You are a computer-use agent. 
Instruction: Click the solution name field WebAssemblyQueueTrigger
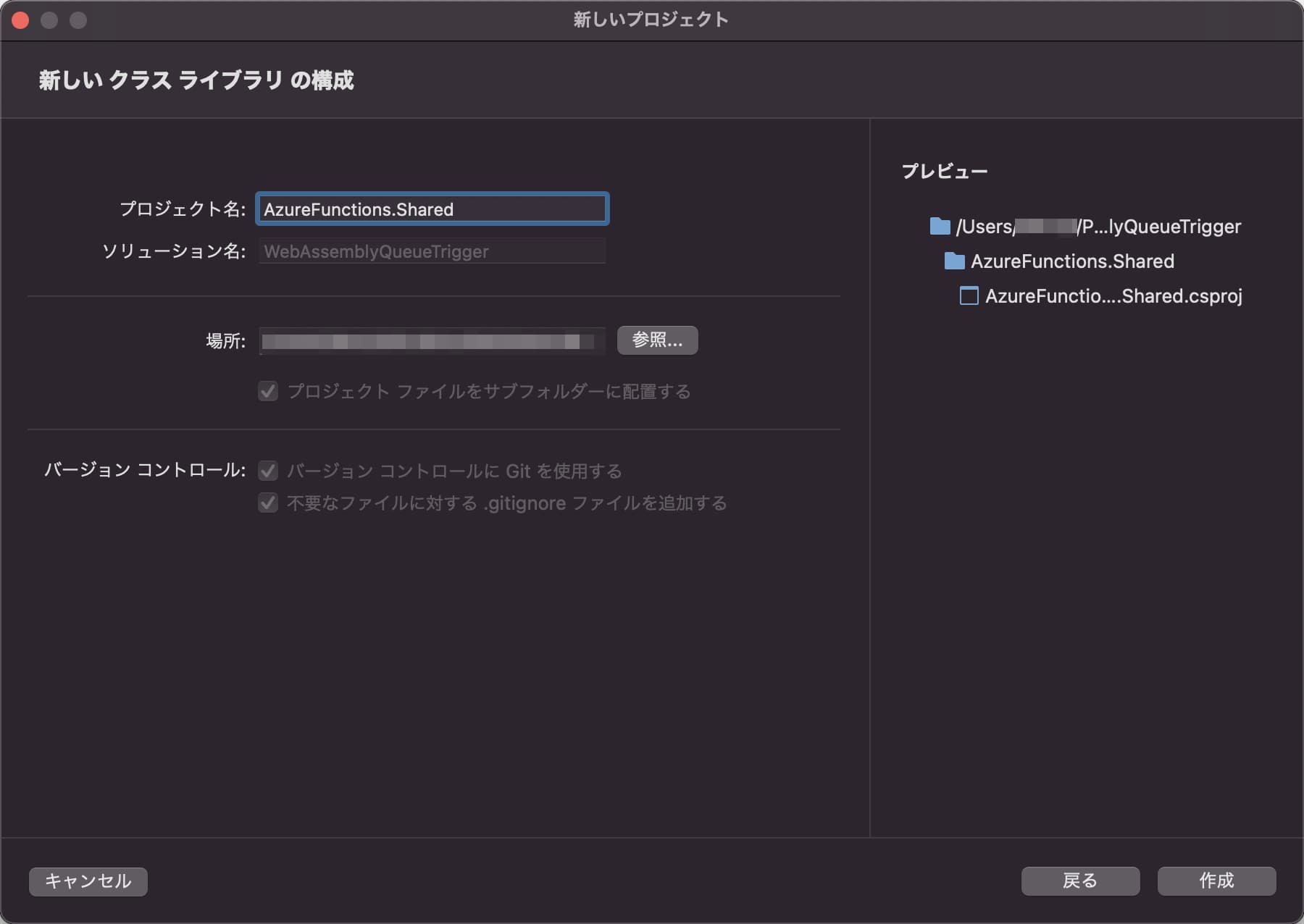pos(432,251)
